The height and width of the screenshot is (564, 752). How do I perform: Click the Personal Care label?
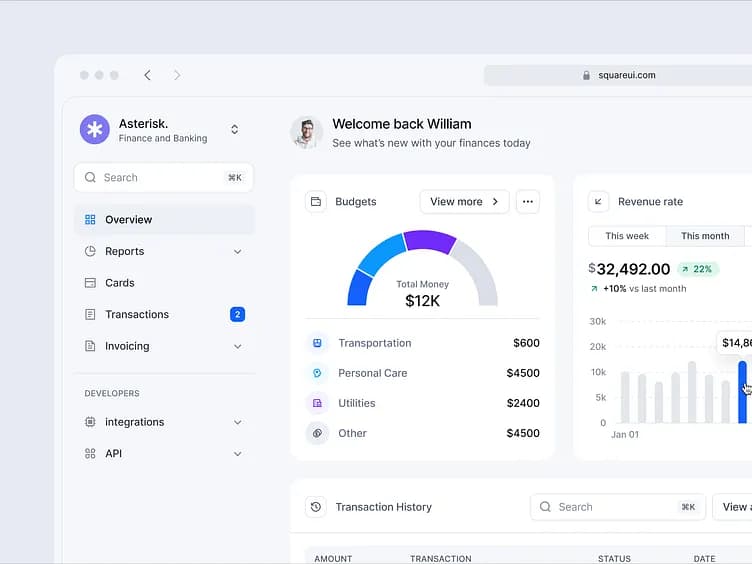(373, 373)
